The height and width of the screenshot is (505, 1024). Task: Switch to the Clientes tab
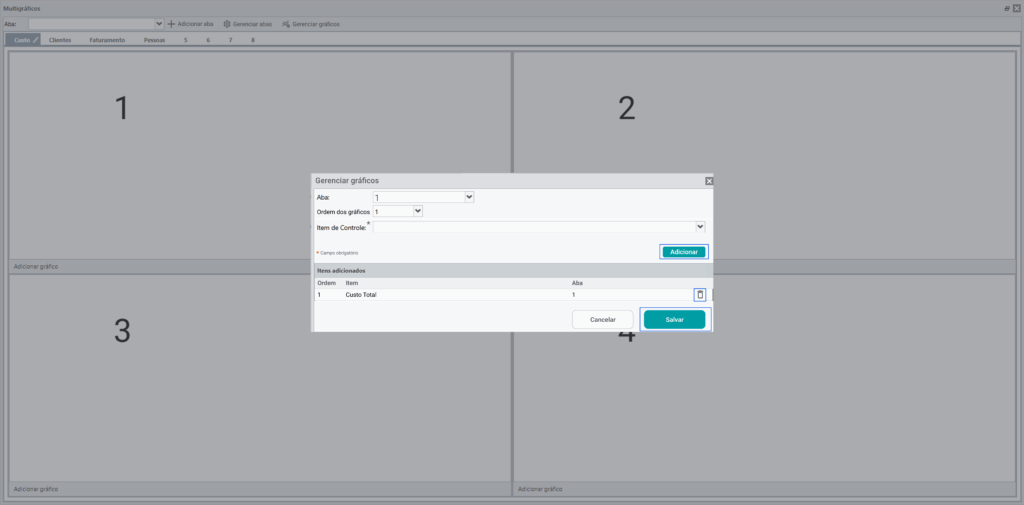point(60,40)
